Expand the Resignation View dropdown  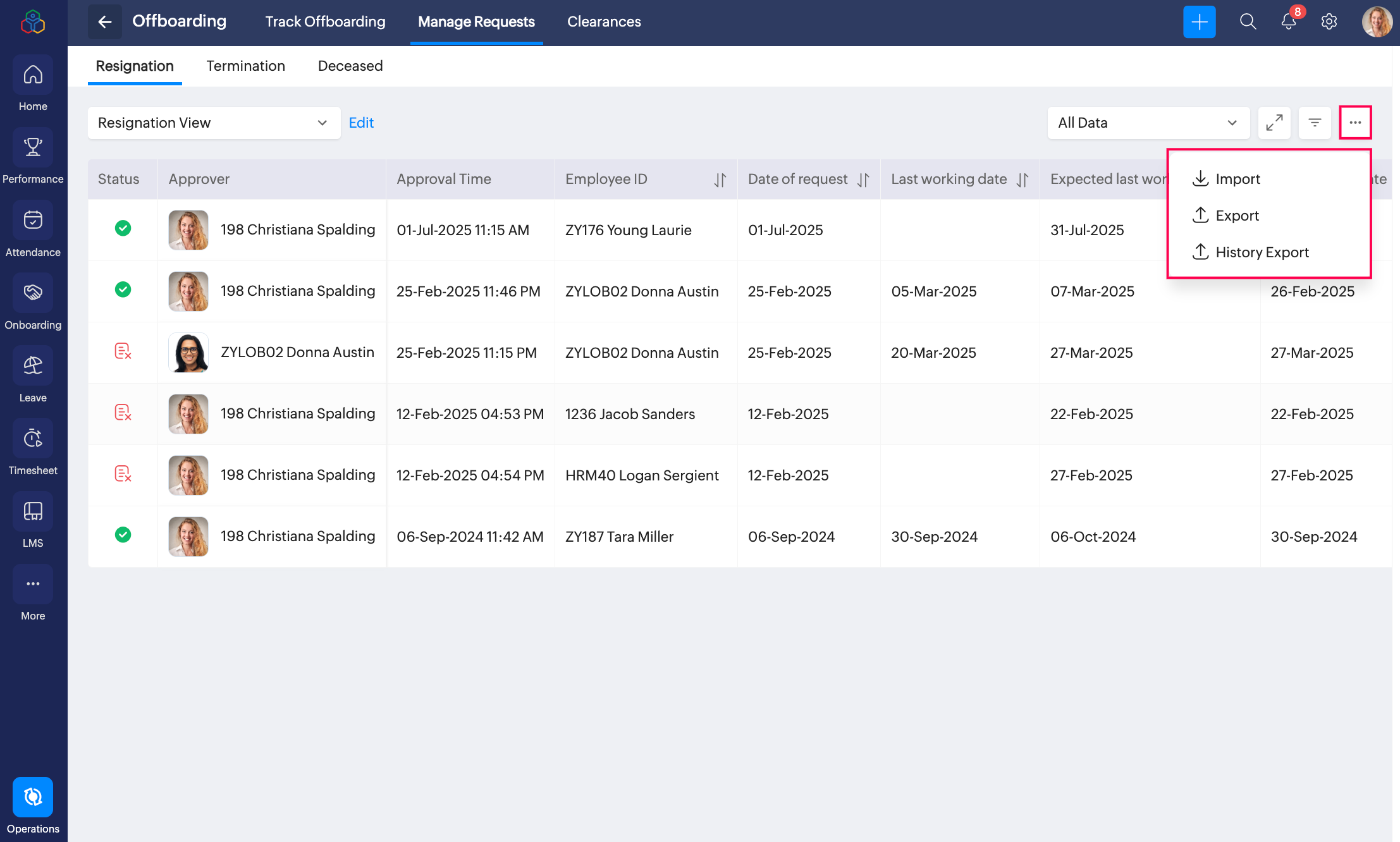point(214,123)
